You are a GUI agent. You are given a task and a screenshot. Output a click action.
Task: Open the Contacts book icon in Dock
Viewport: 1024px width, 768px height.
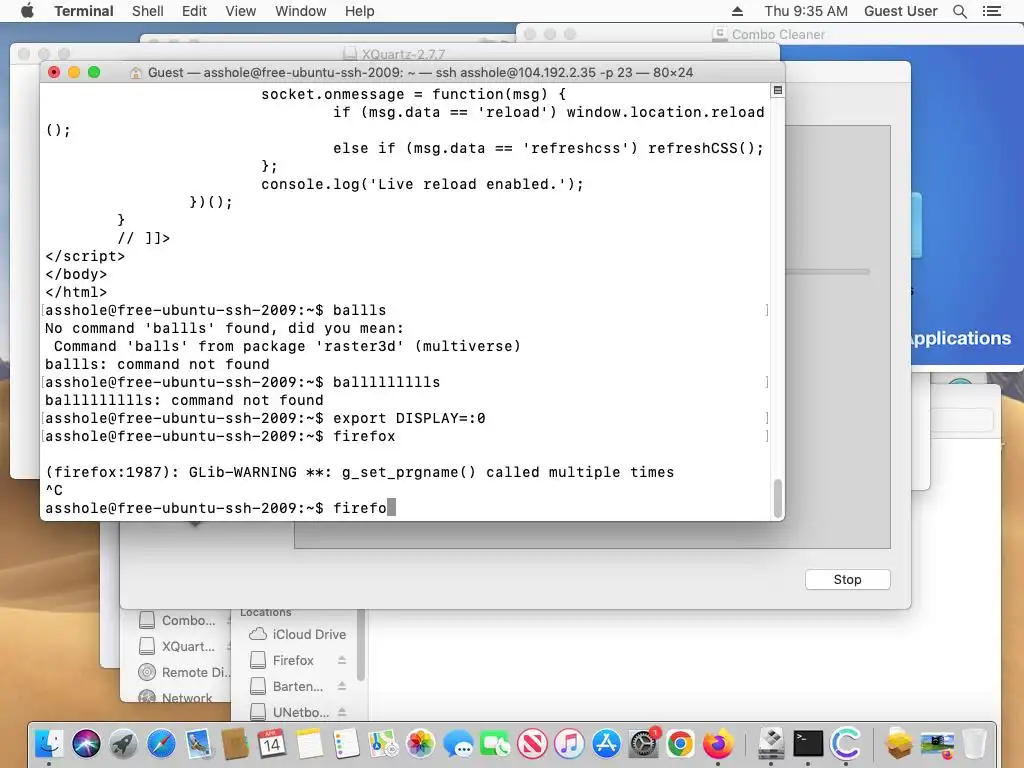[234, 743]
